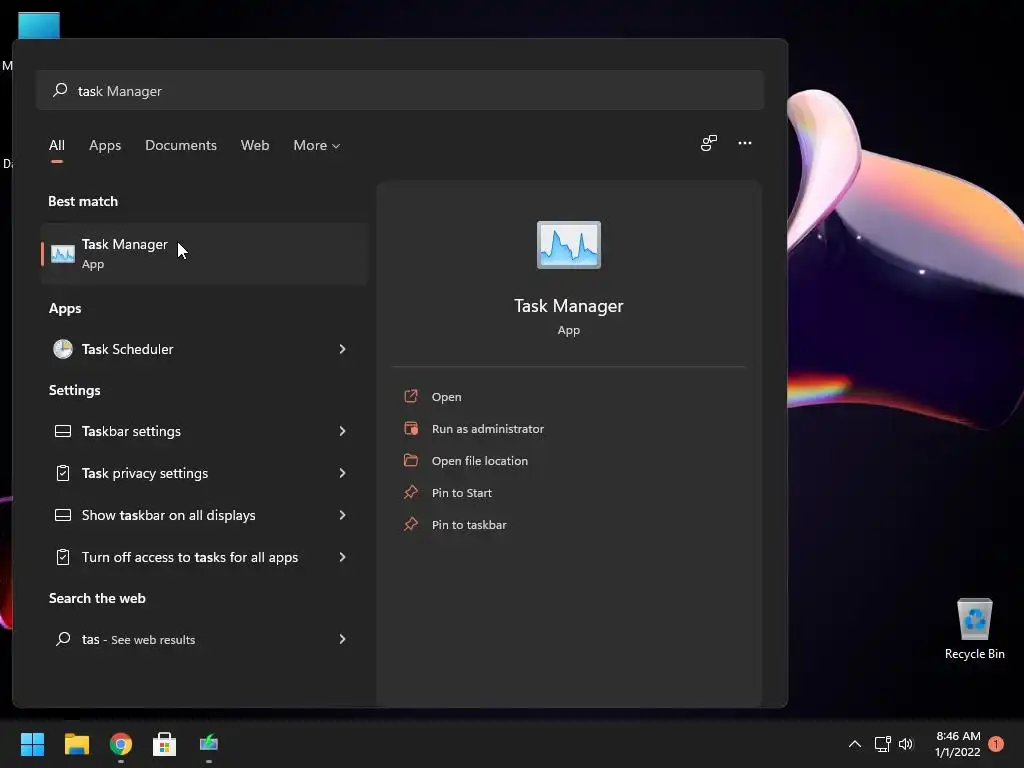1024x768 pixels.
Task: Click the network icon in system tray
Action: point(882,744)
